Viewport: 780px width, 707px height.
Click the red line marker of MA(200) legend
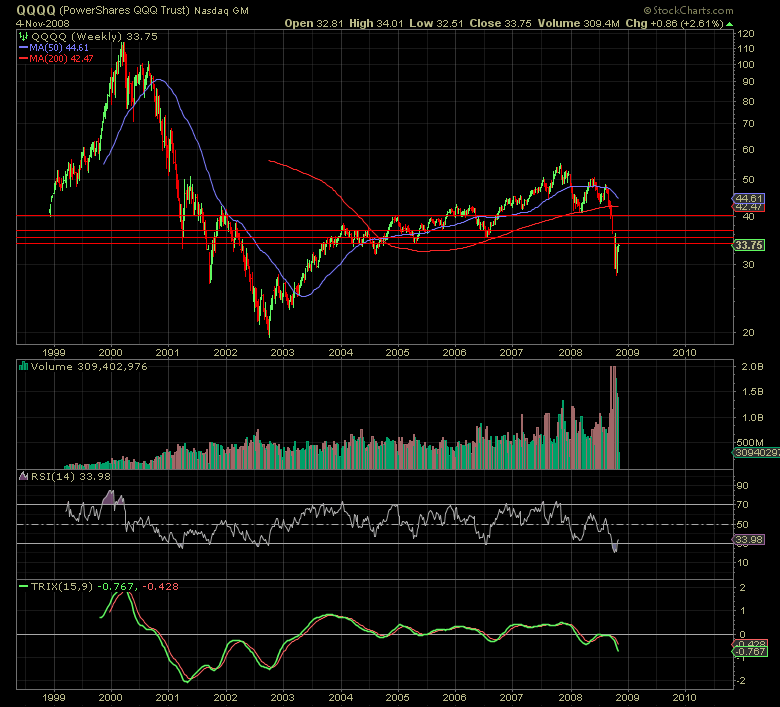23,59
